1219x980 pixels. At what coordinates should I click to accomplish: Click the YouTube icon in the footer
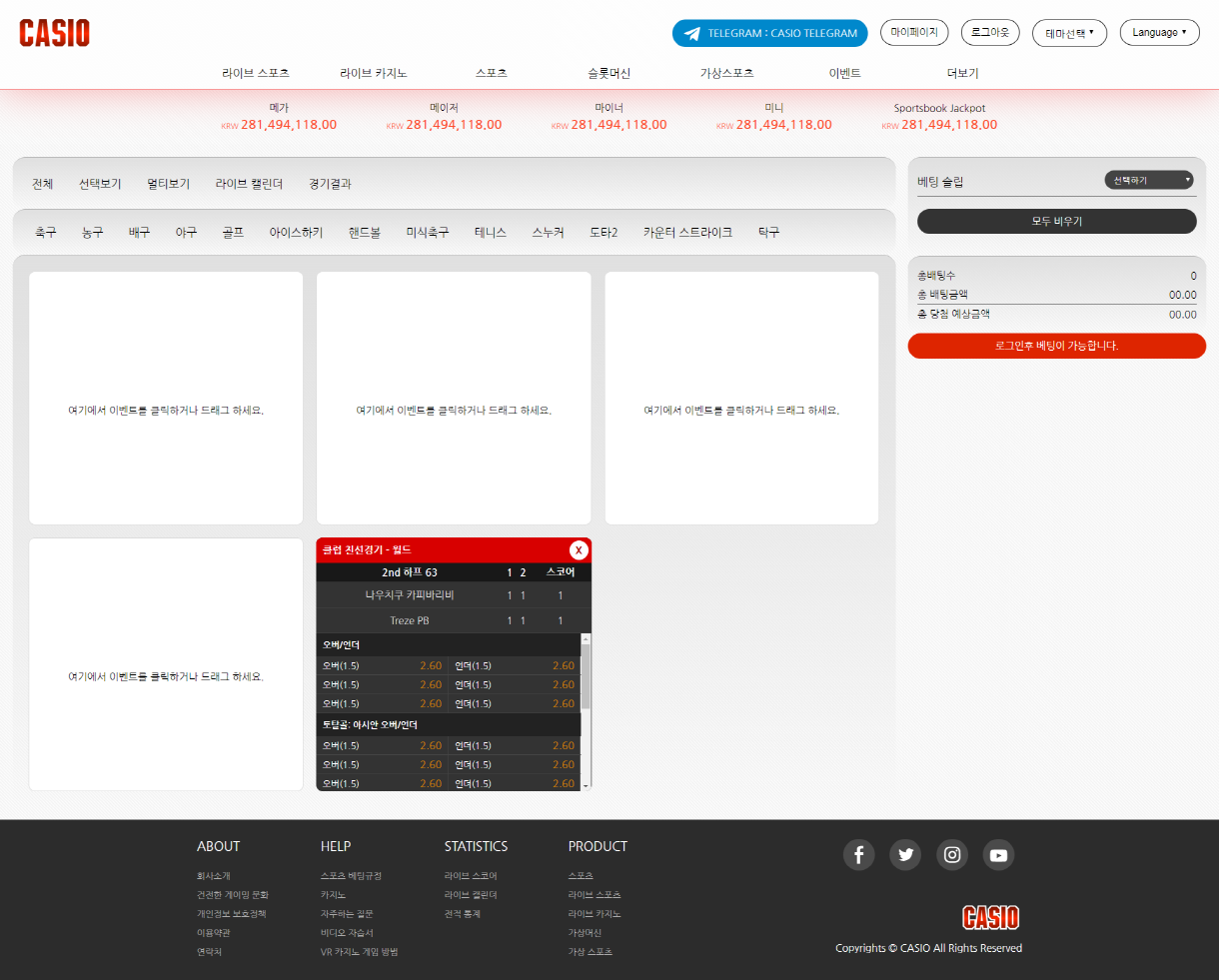point(998,855)
